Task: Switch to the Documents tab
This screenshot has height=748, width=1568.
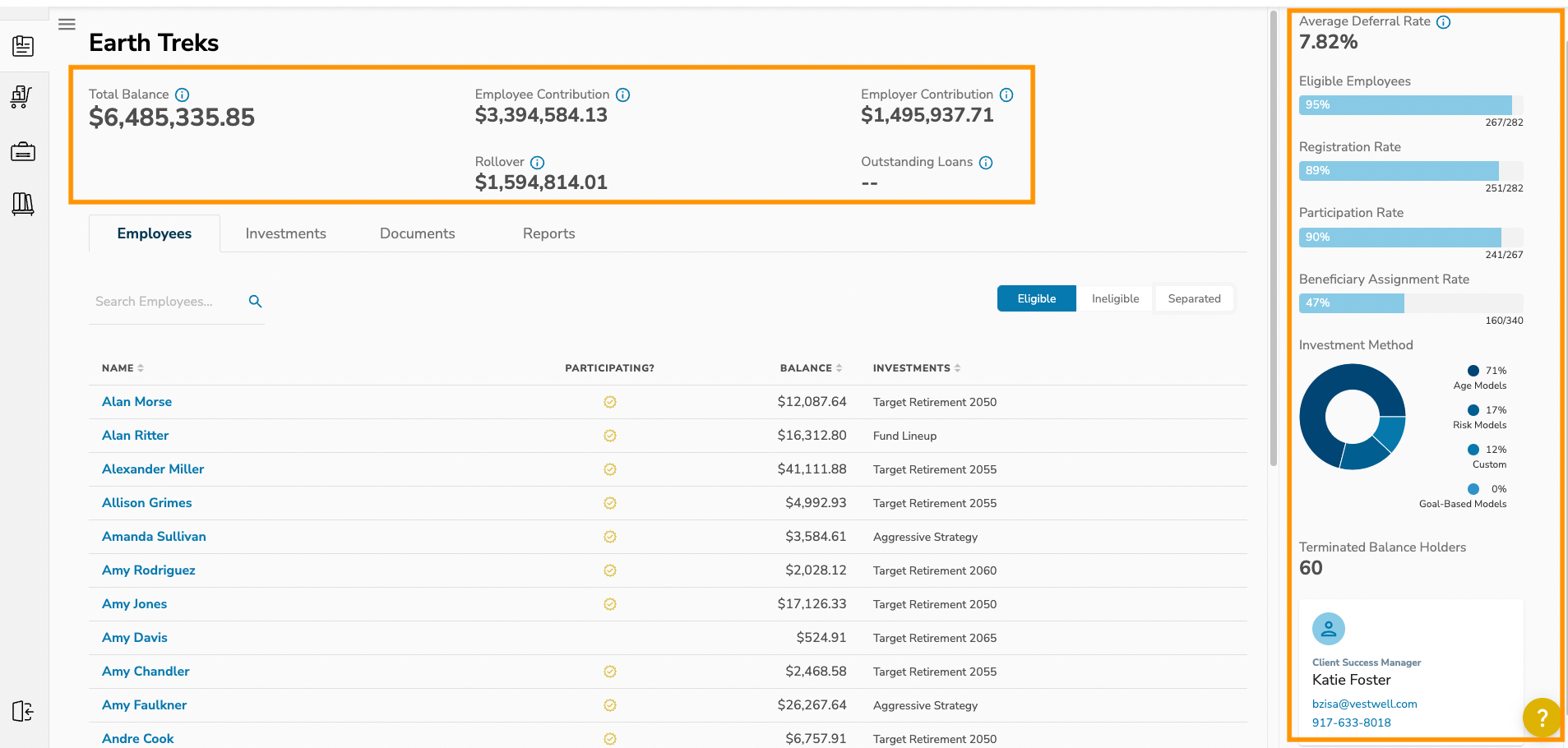Action: [417, 233]
